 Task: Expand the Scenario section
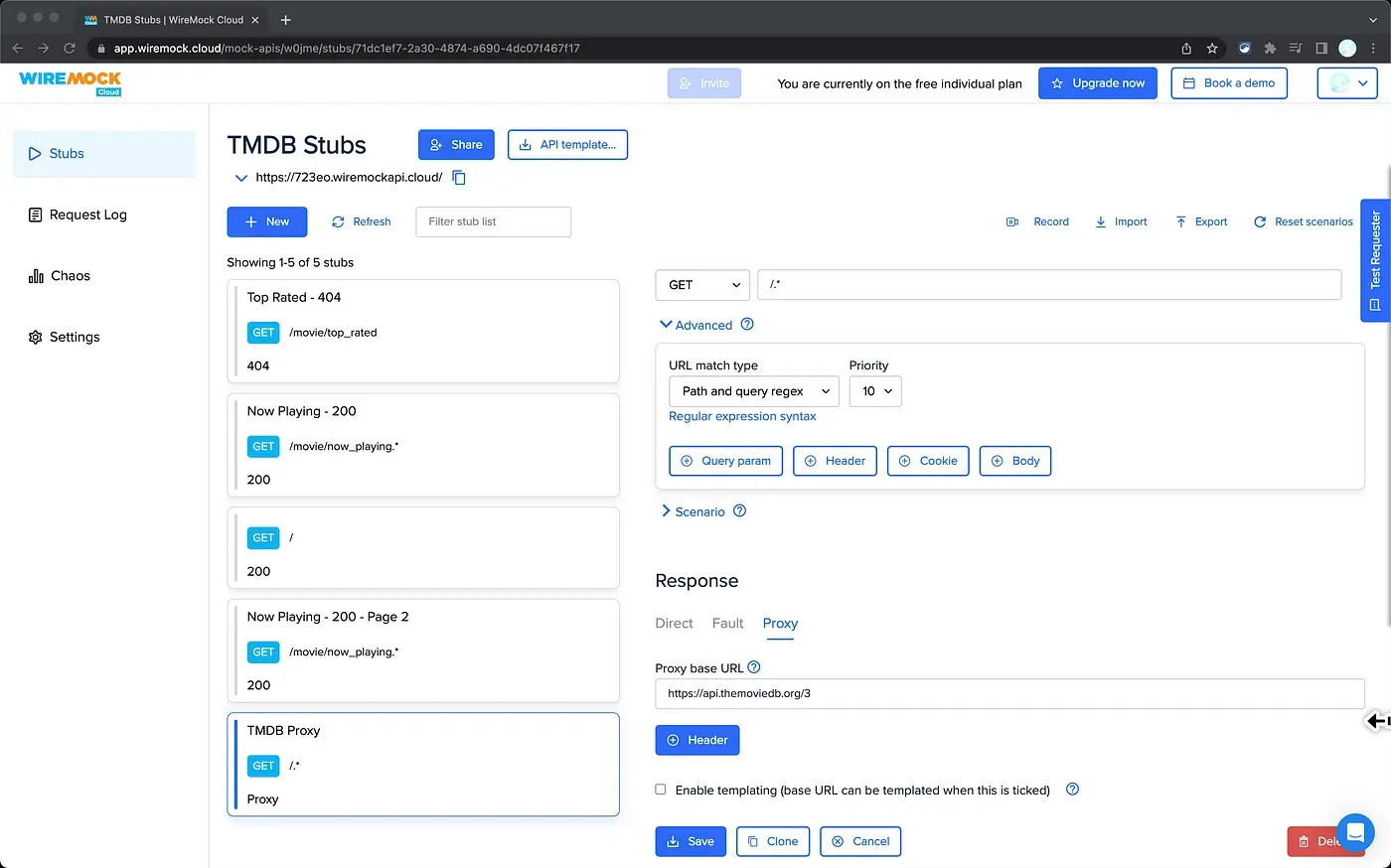click(693, 511)
